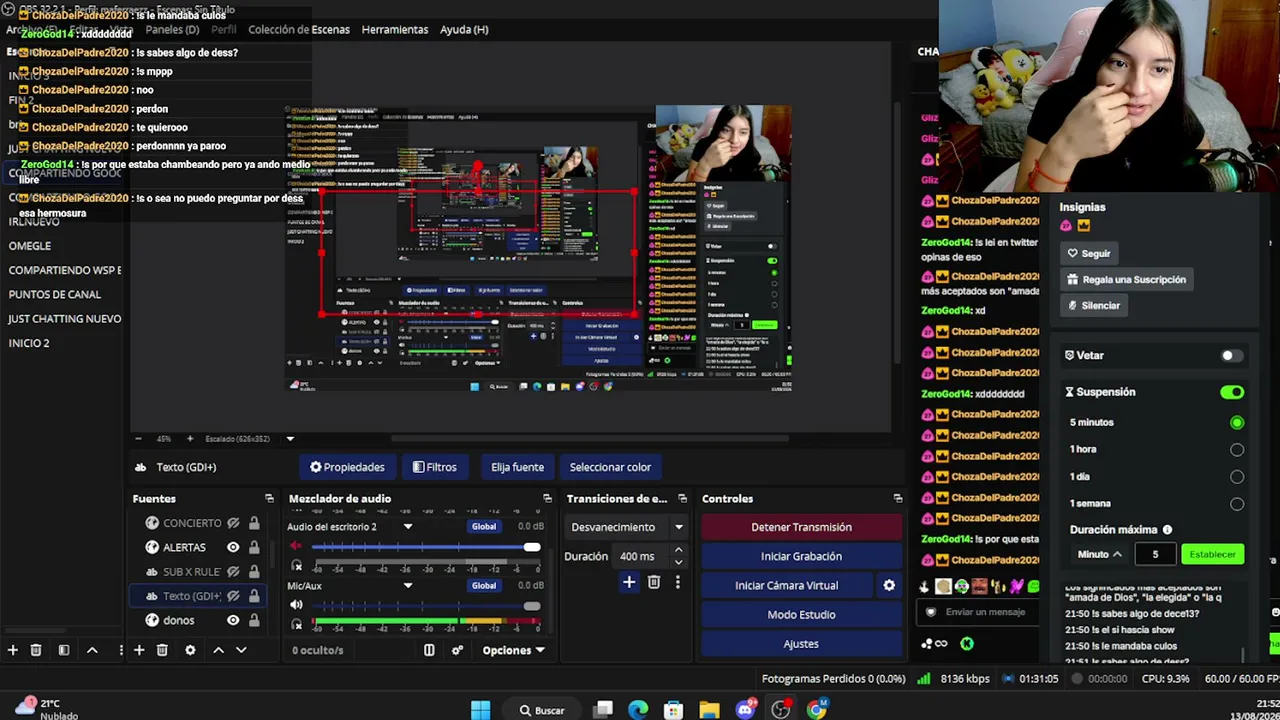Open Google Chrome from taskbar

tap(817, 710)
